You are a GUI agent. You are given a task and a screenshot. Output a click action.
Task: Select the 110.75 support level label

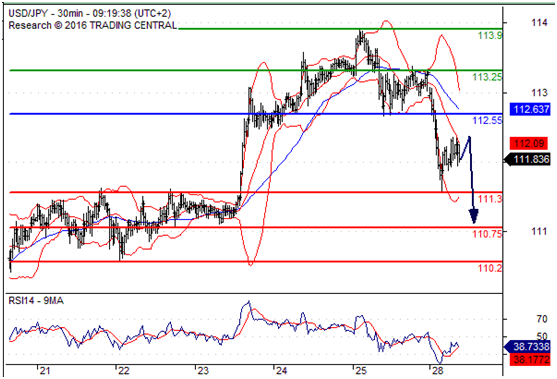click(487, 234)
